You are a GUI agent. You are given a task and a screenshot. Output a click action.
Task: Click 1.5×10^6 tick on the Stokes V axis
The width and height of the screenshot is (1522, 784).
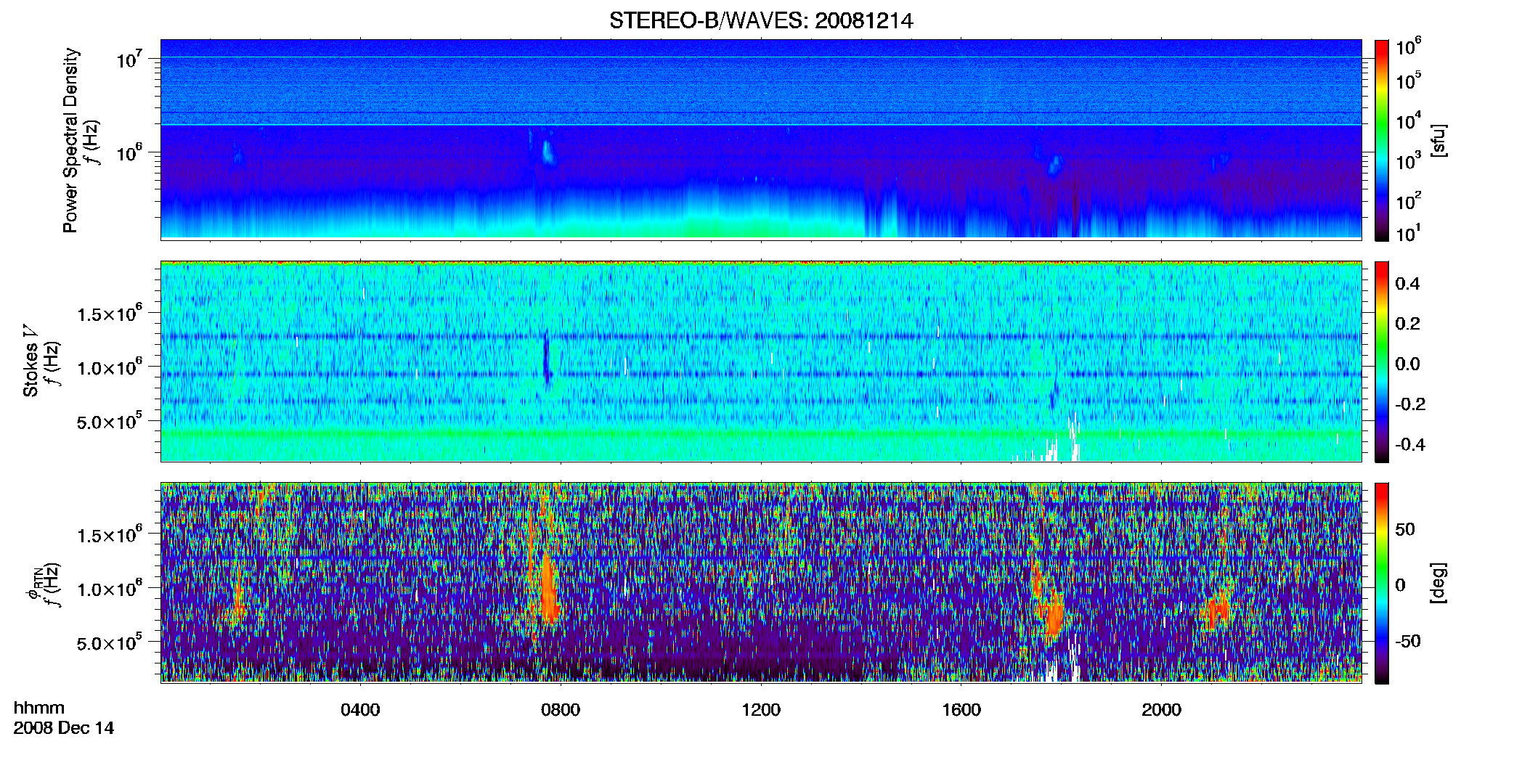click(110, 313)
